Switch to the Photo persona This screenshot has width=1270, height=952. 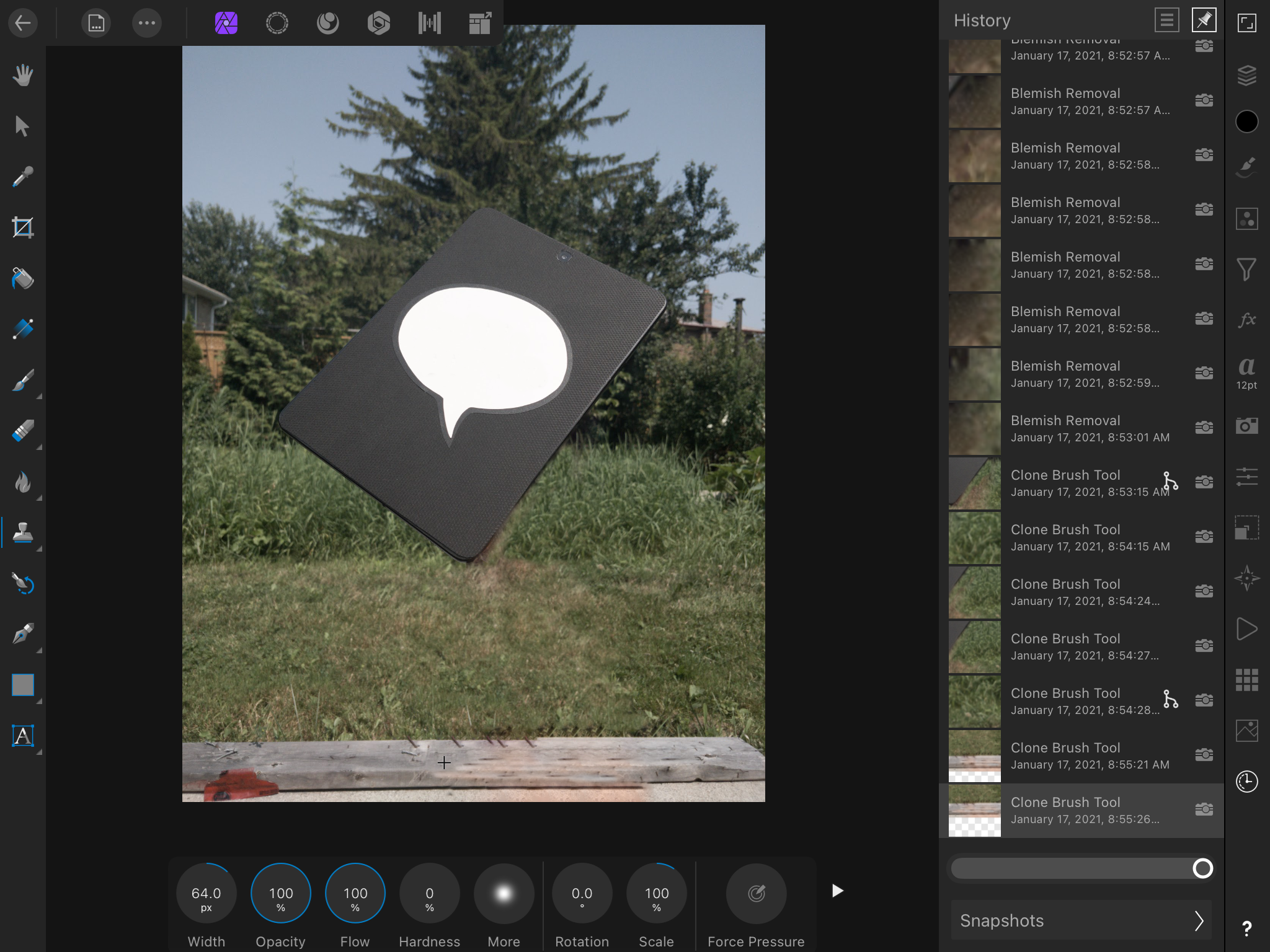[226, 24]
